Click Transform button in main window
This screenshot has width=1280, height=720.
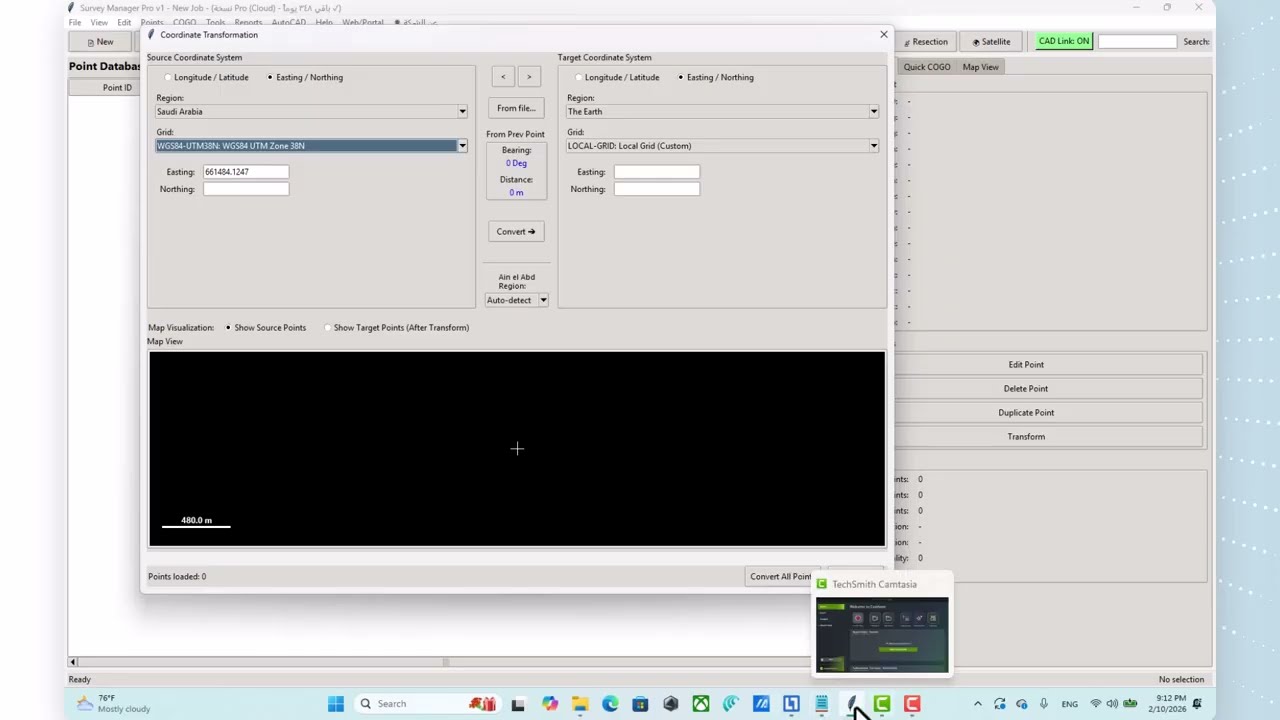click(x=1026, y=437)
